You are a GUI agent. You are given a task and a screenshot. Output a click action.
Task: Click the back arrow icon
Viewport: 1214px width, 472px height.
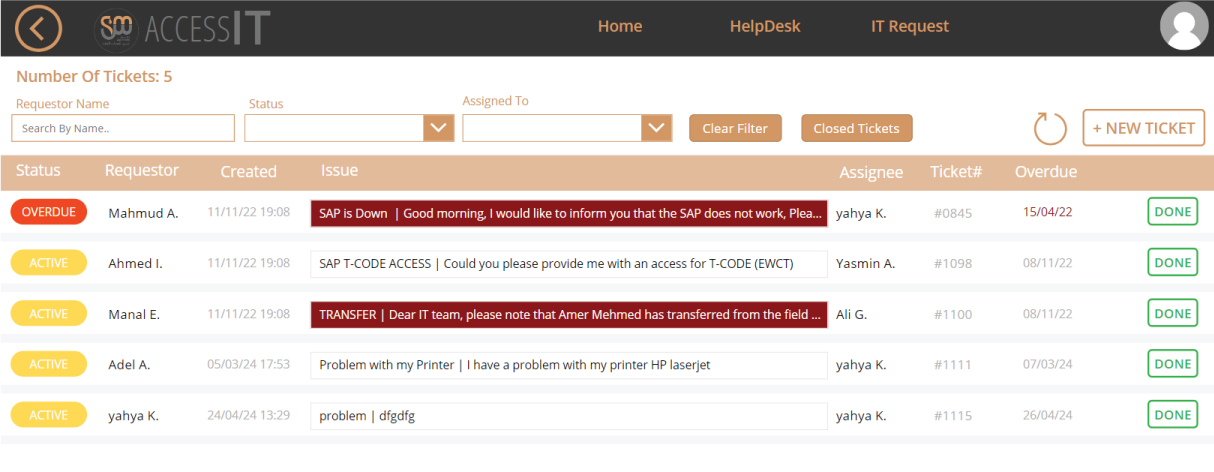point(38,28)
